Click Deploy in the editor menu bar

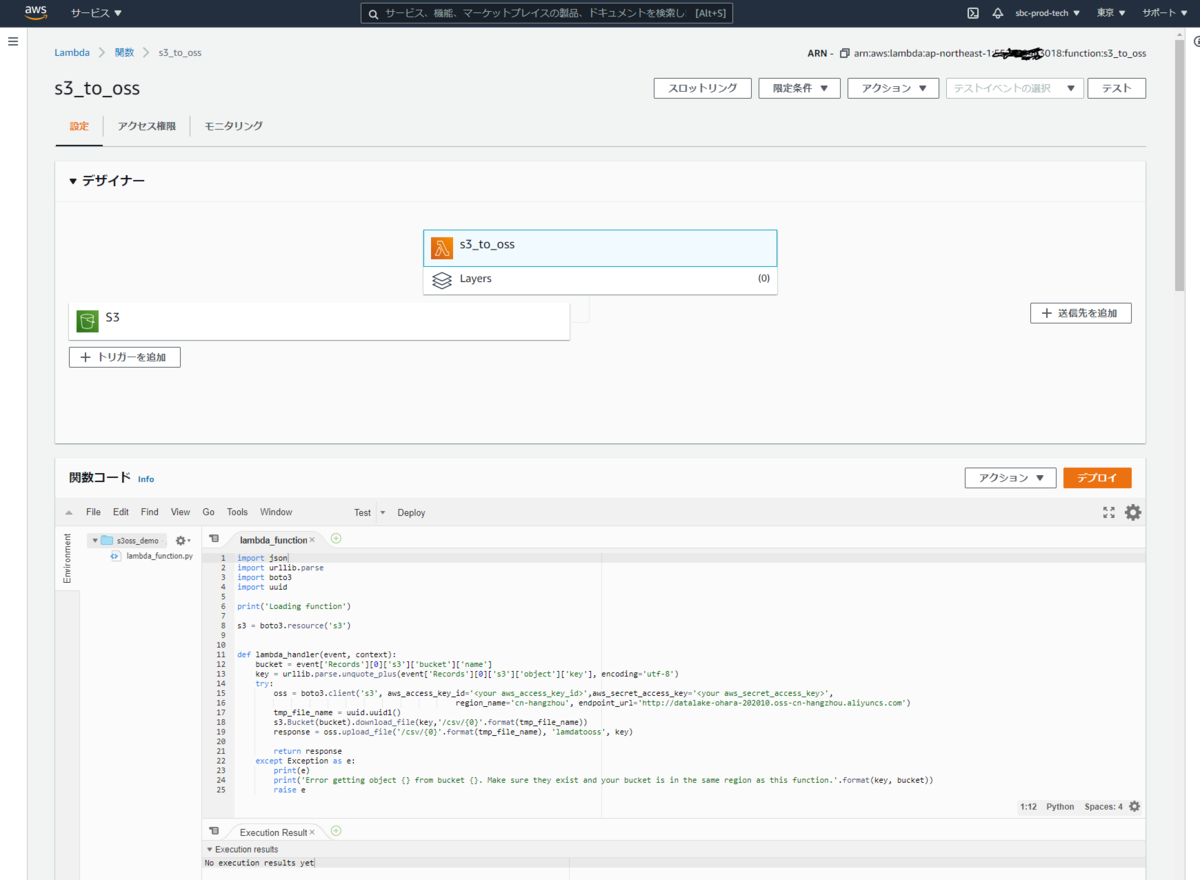(x=411, y=512)
